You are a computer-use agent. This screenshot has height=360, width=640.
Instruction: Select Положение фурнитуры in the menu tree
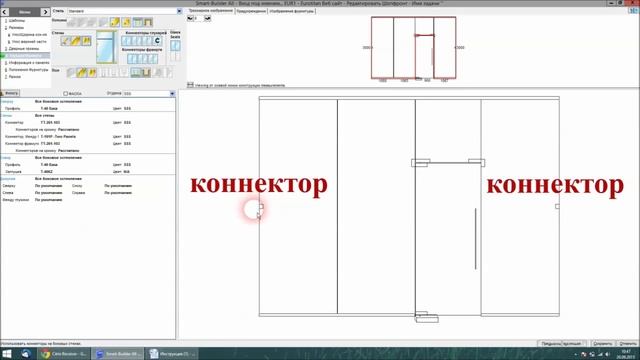[x=28, y=70]
